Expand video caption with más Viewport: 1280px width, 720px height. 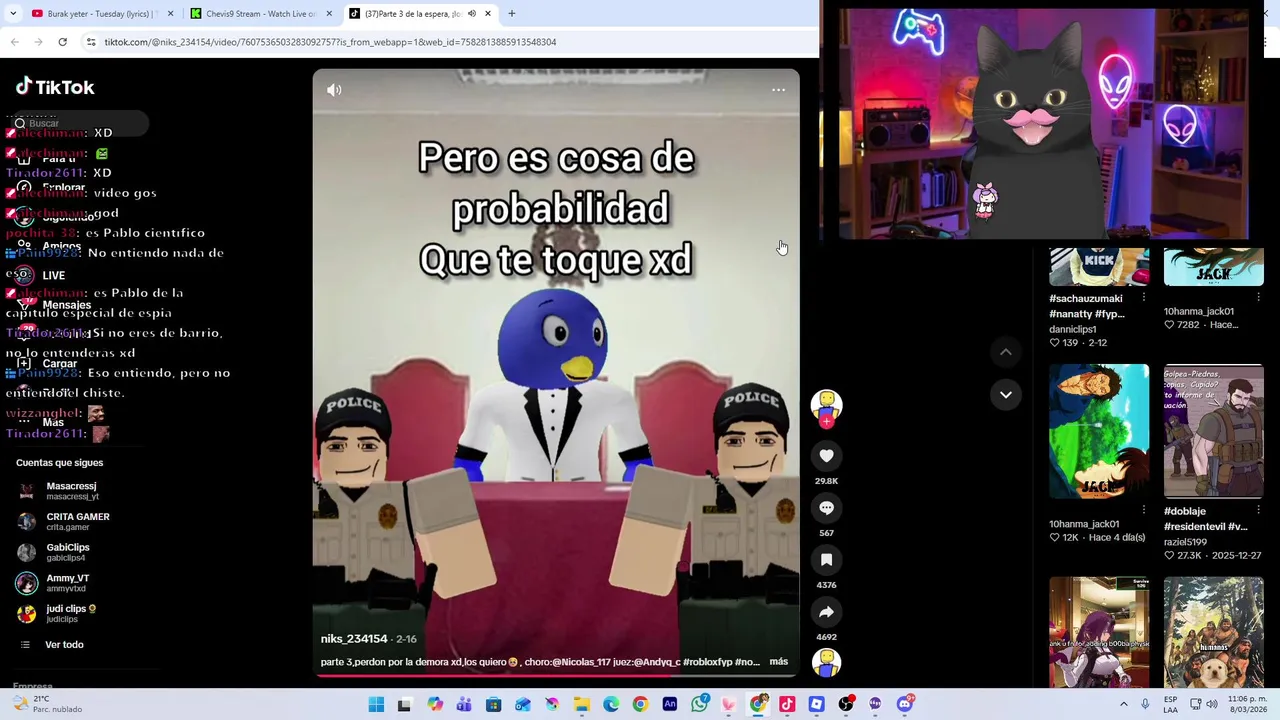(779, 662)
